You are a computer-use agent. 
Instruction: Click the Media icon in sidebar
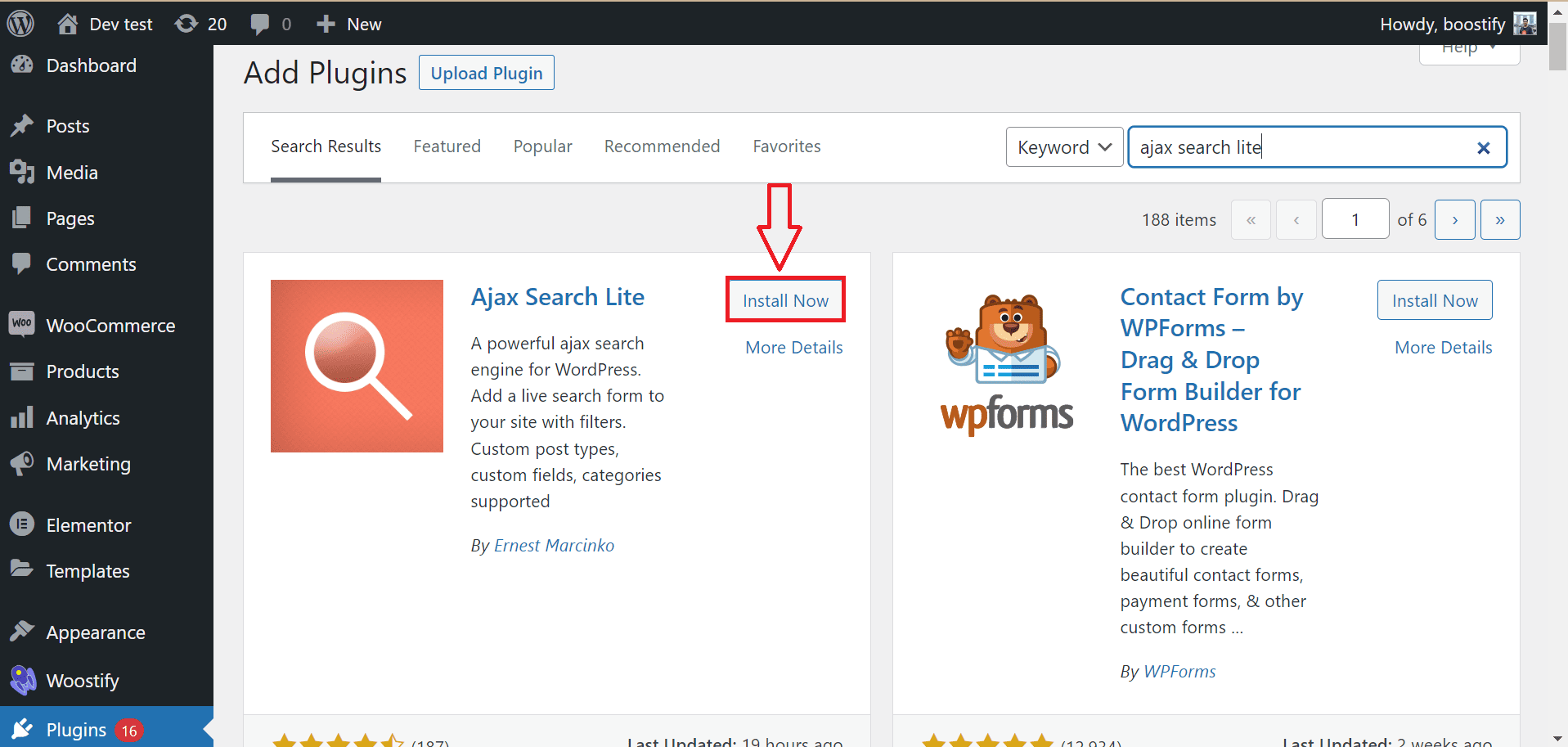click(x=22, y=173)
